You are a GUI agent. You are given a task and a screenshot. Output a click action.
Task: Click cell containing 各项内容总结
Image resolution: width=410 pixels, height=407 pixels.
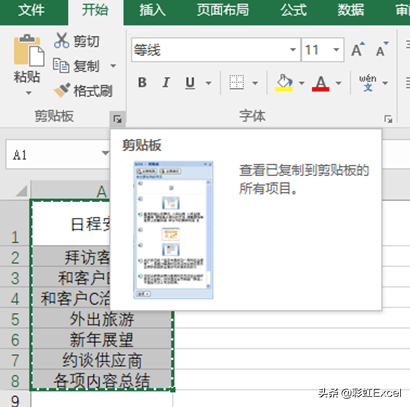click(102, 380)
